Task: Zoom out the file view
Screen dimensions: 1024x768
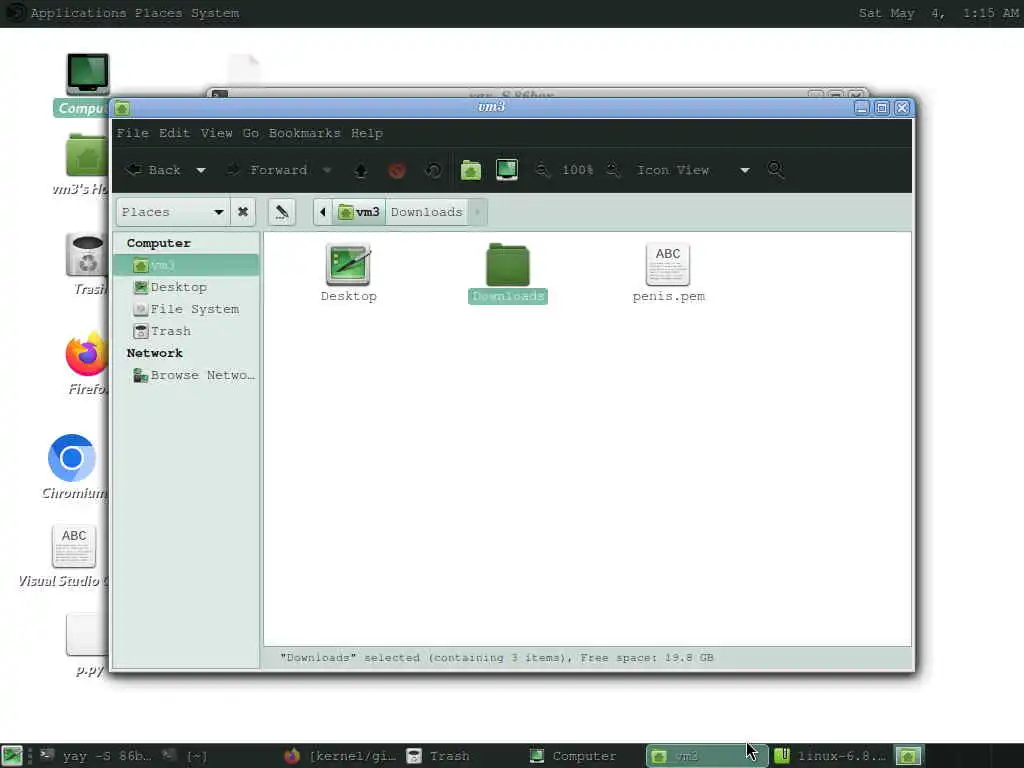Action: [542, 170]
